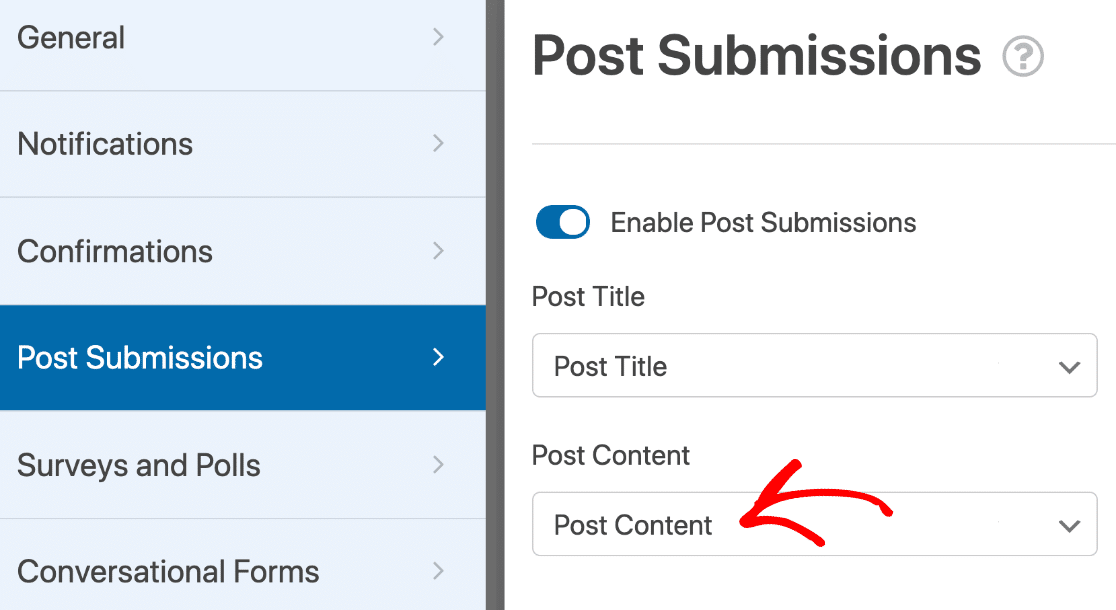This screenshot has width=1116, height=610.
Task: Open the Post Content dropdown
Action: pos(814,524)
